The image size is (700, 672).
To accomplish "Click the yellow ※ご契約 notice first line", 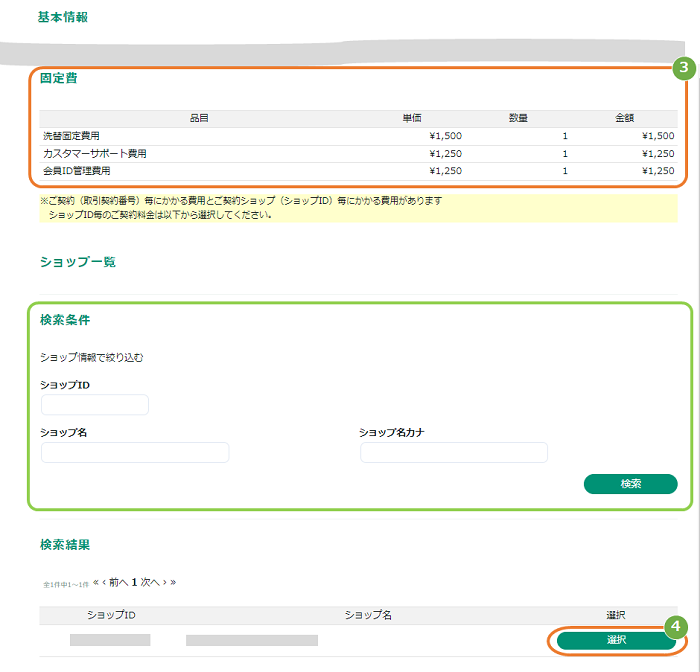I will pyautogui.click(x=241, y=201).
